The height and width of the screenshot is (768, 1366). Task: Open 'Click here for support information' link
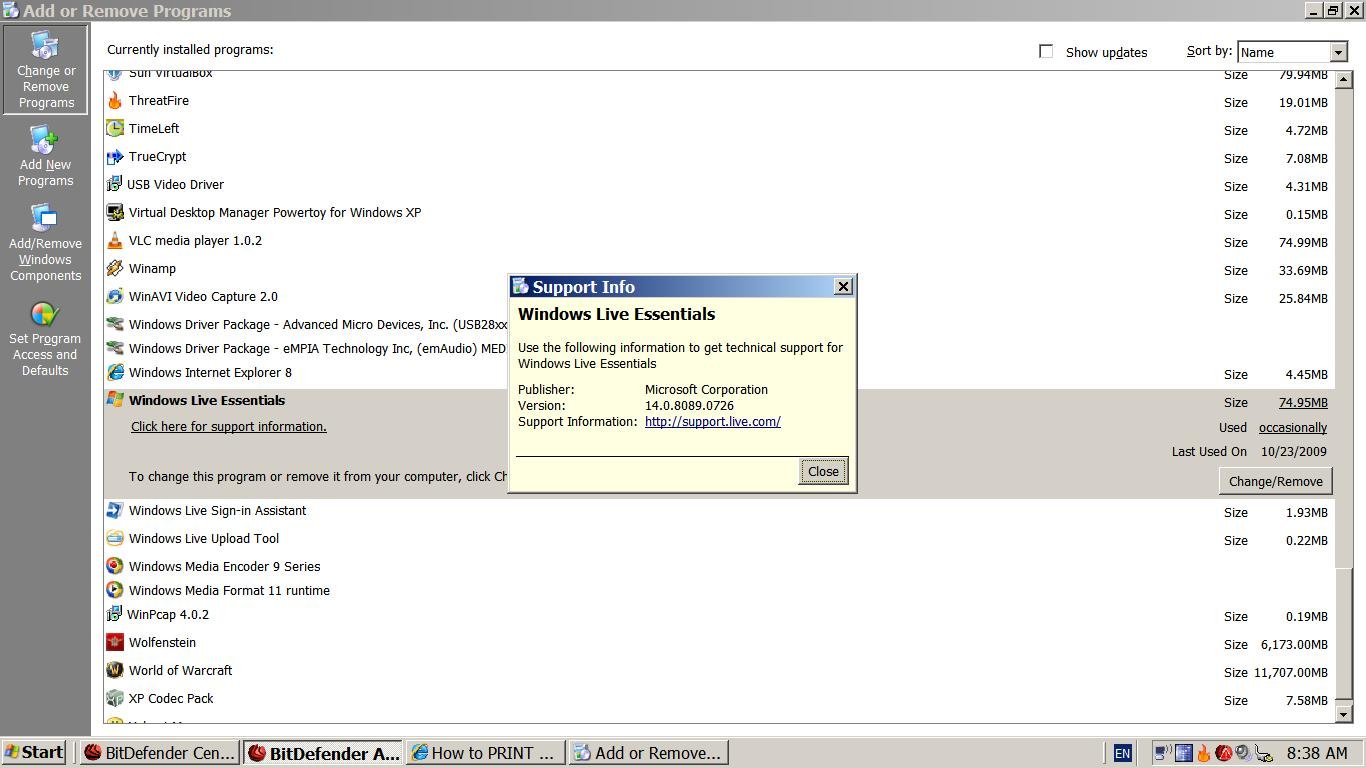(229, 427)
